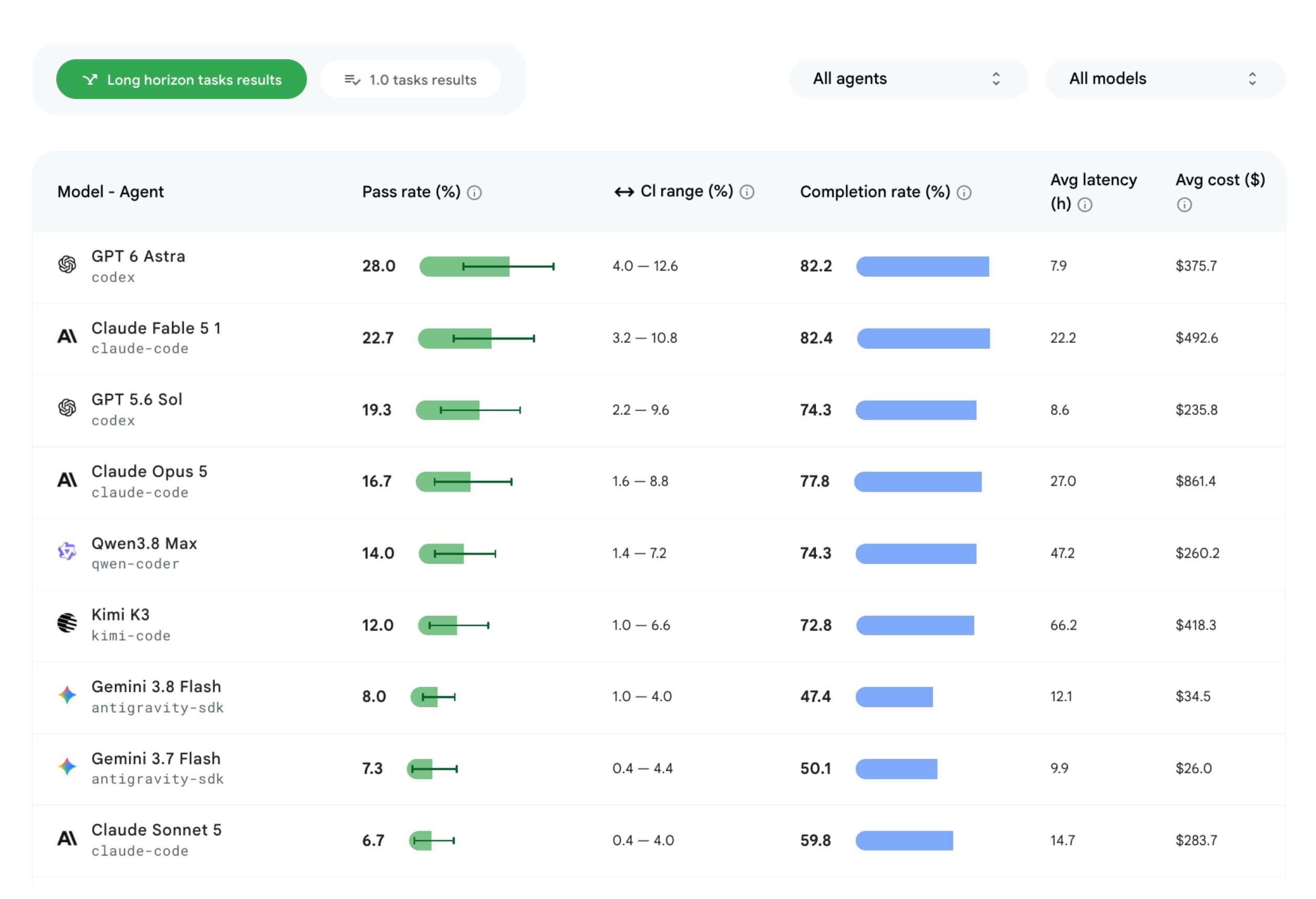Click the double-arrow icon next to CI range

(624, 193)
